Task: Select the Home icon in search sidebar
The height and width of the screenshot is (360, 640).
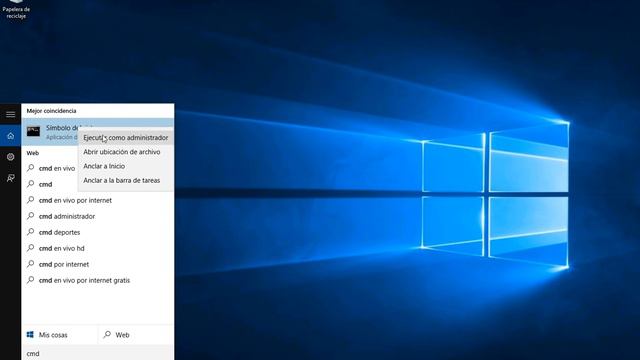Action: tap(11, 136)
